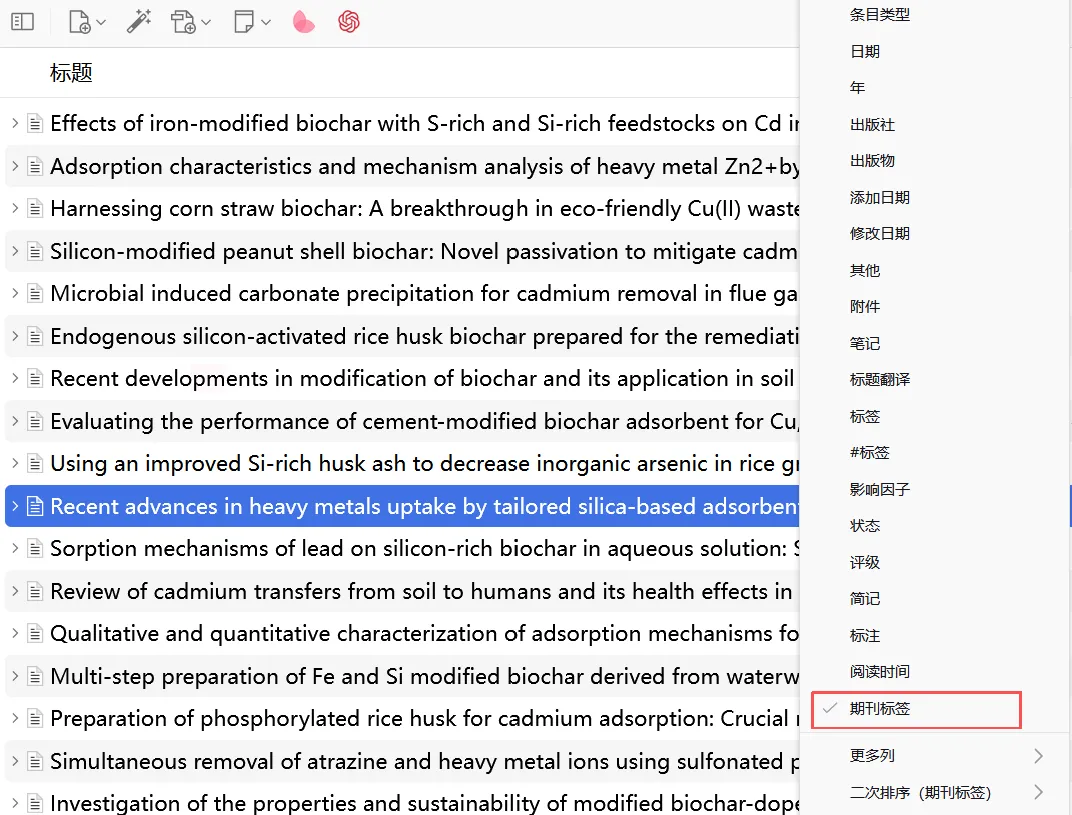Expand the 'Adsorption characteristics and mechanism' item
The height and width of the screenshot is (815, 1072).
pos(14,166)
